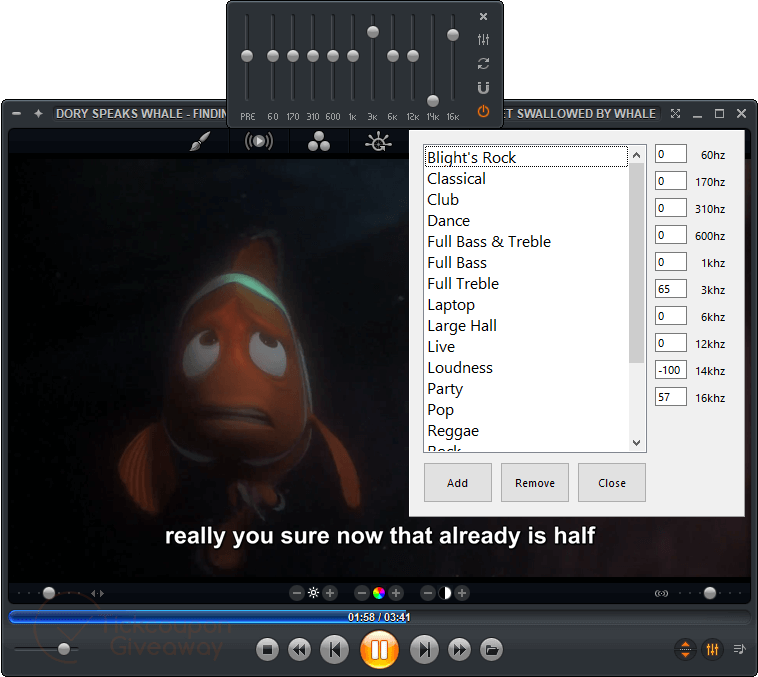
Task: Decrease saturation with the minus button
Action: click(362, 593)
